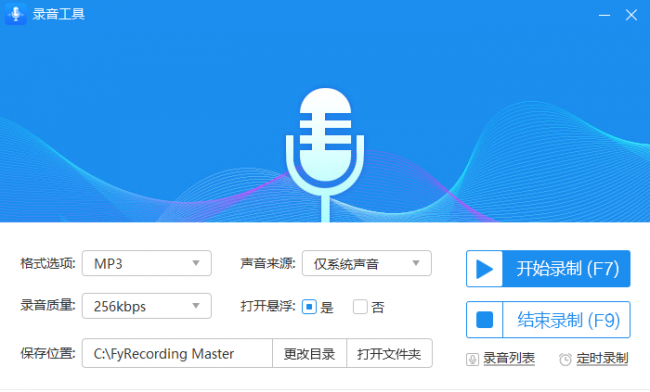Screen dimensions: 650x392
Task: Click the recording tool app logo icon
Action: (16, 14)
